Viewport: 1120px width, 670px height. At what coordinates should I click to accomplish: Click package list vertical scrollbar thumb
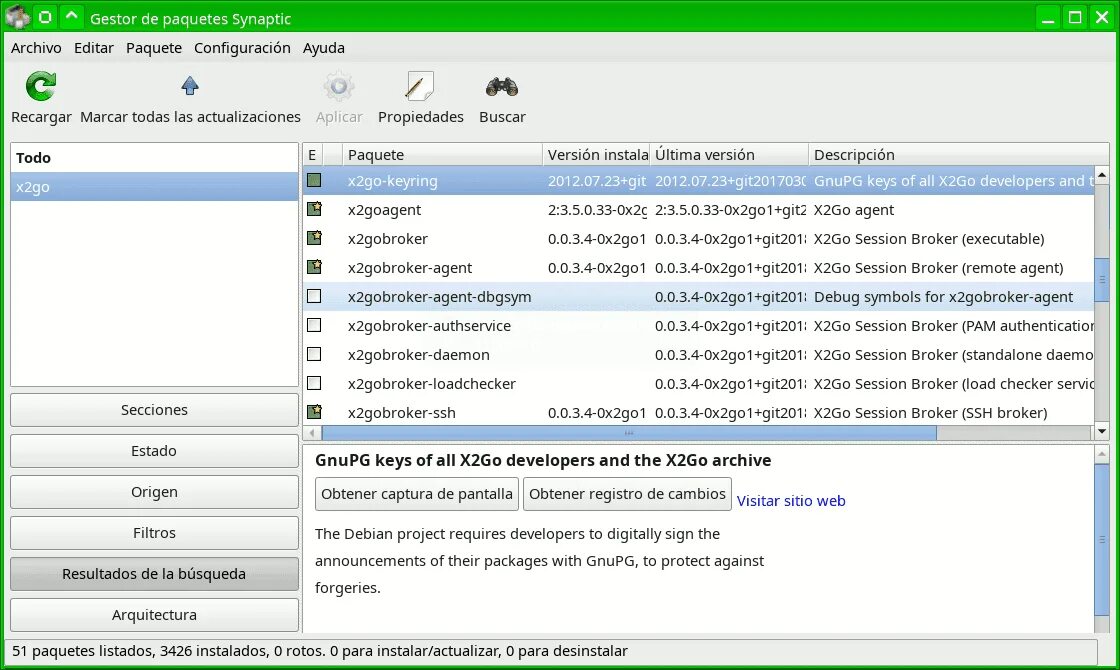point(1101,280)
